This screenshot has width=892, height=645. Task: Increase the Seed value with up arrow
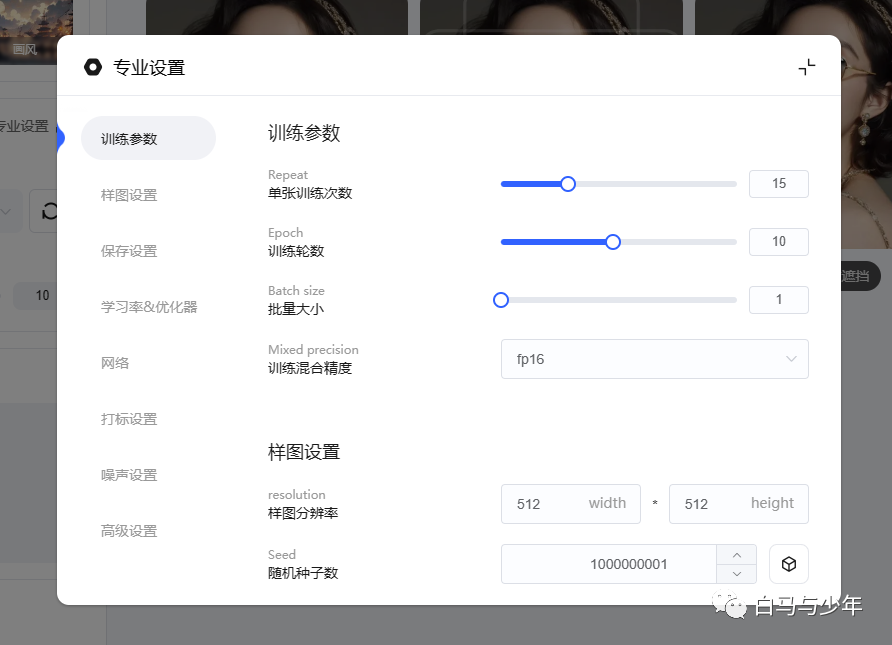click(x=737, y=555)
